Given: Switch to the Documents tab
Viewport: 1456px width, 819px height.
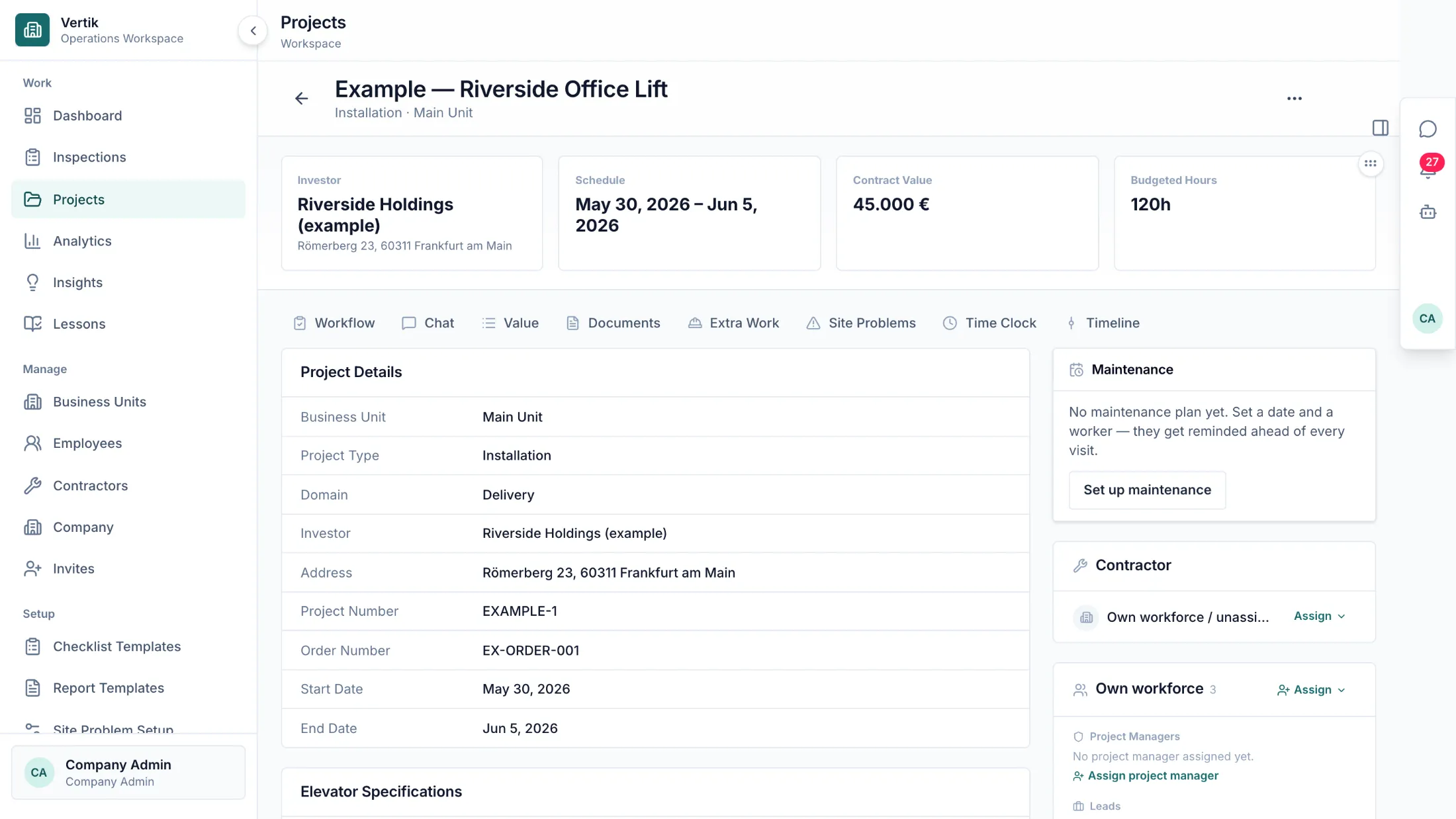Looking at the screenshot, I should click(614, 323).
